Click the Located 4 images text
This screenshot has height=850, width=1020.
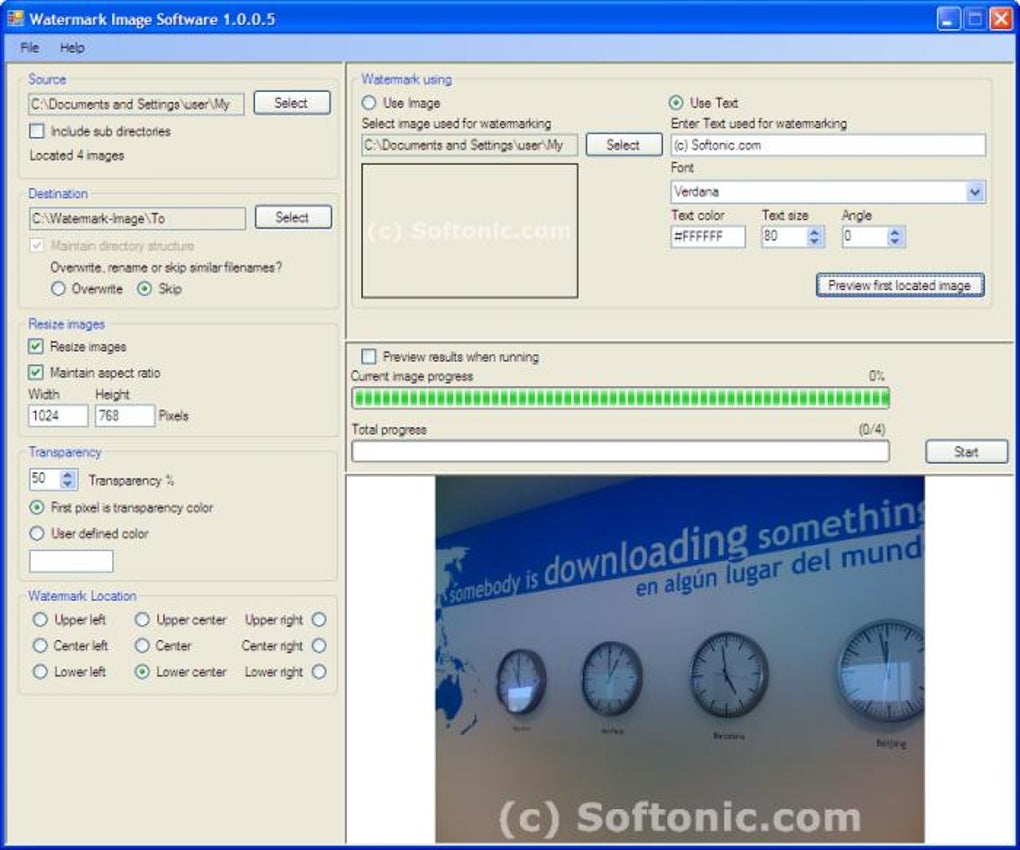[77, 155]
